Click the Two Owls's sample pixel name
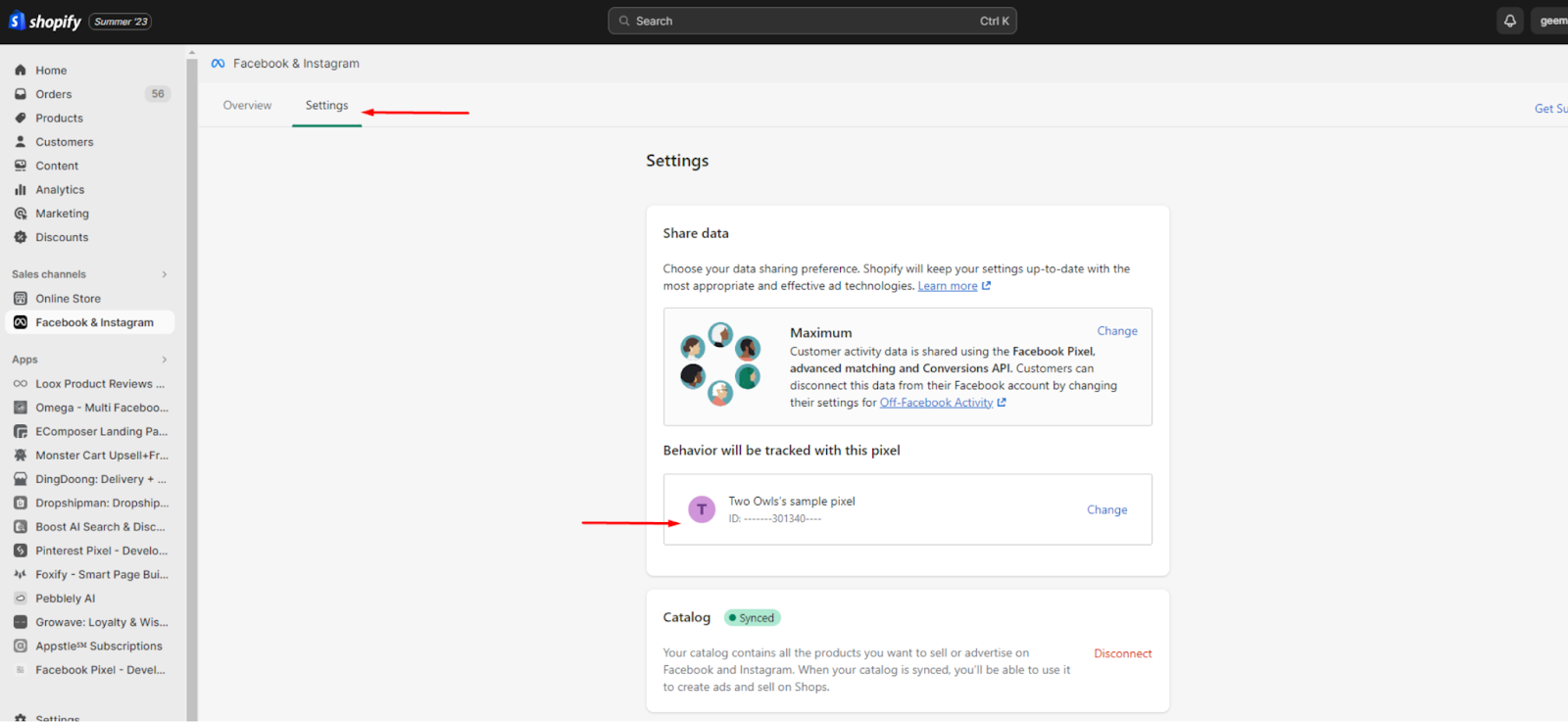The height and width of the screenshot is (722, 1568). pyautogui.click(x=792, y=502)
